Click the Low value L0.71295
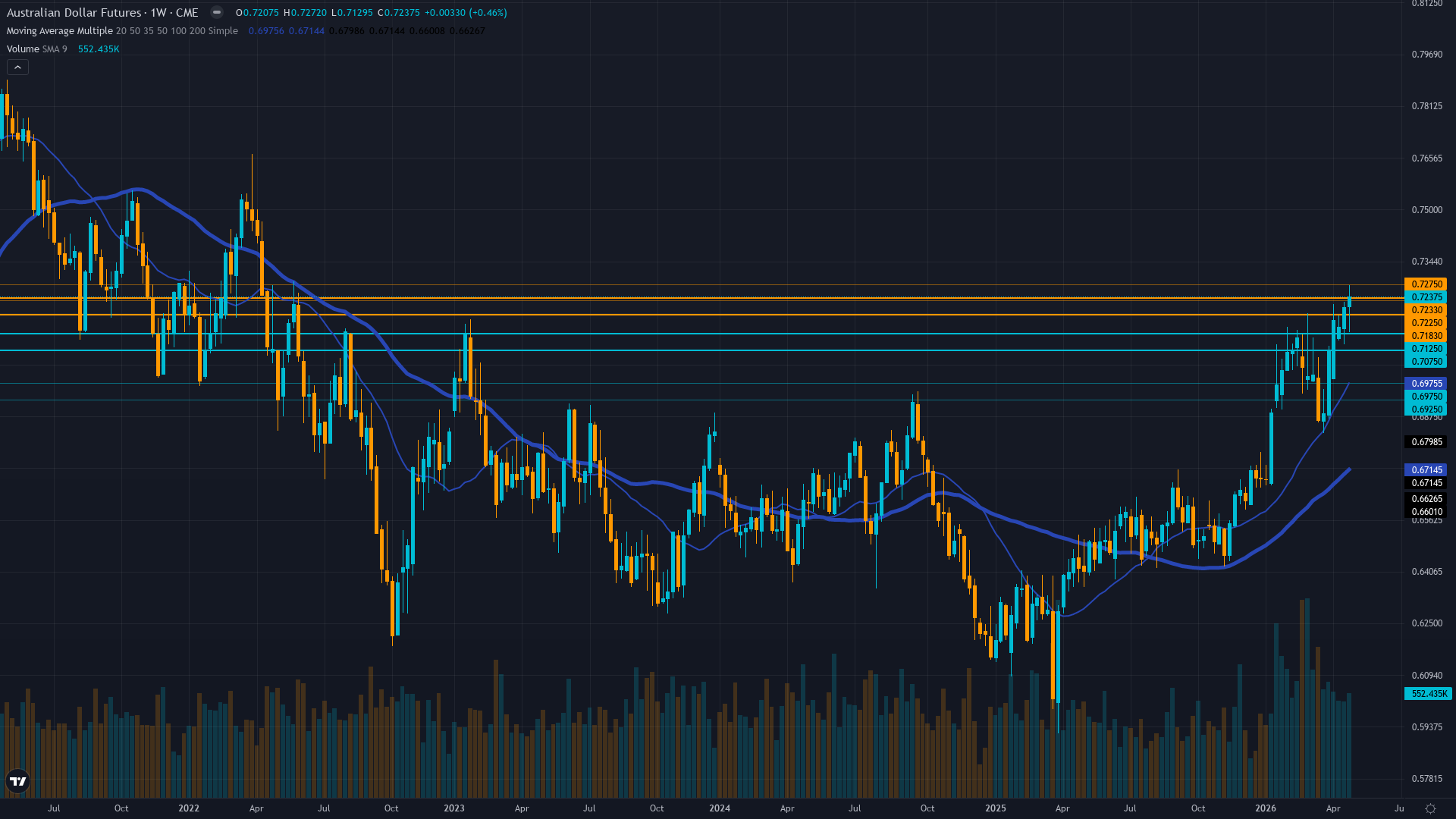 point(353,13)
